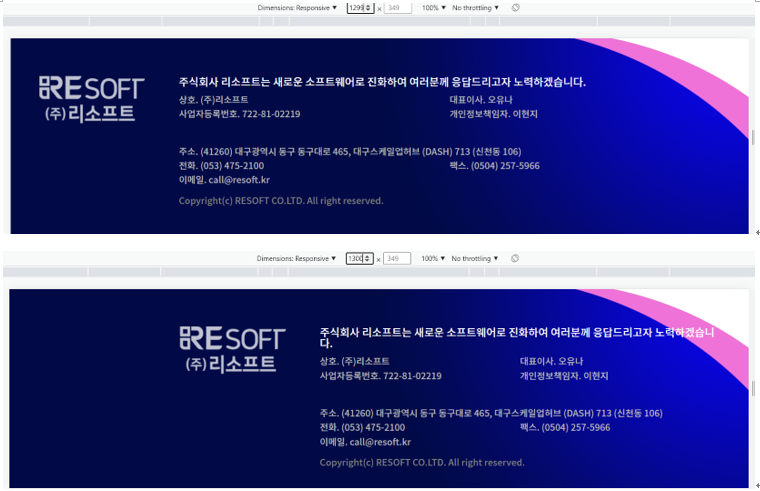Click '팩스. (0504) 257-5966' in the 1299-wide footer
This screenshot has width=760, height=491.
pyautogui.click(x=494, y=166)
